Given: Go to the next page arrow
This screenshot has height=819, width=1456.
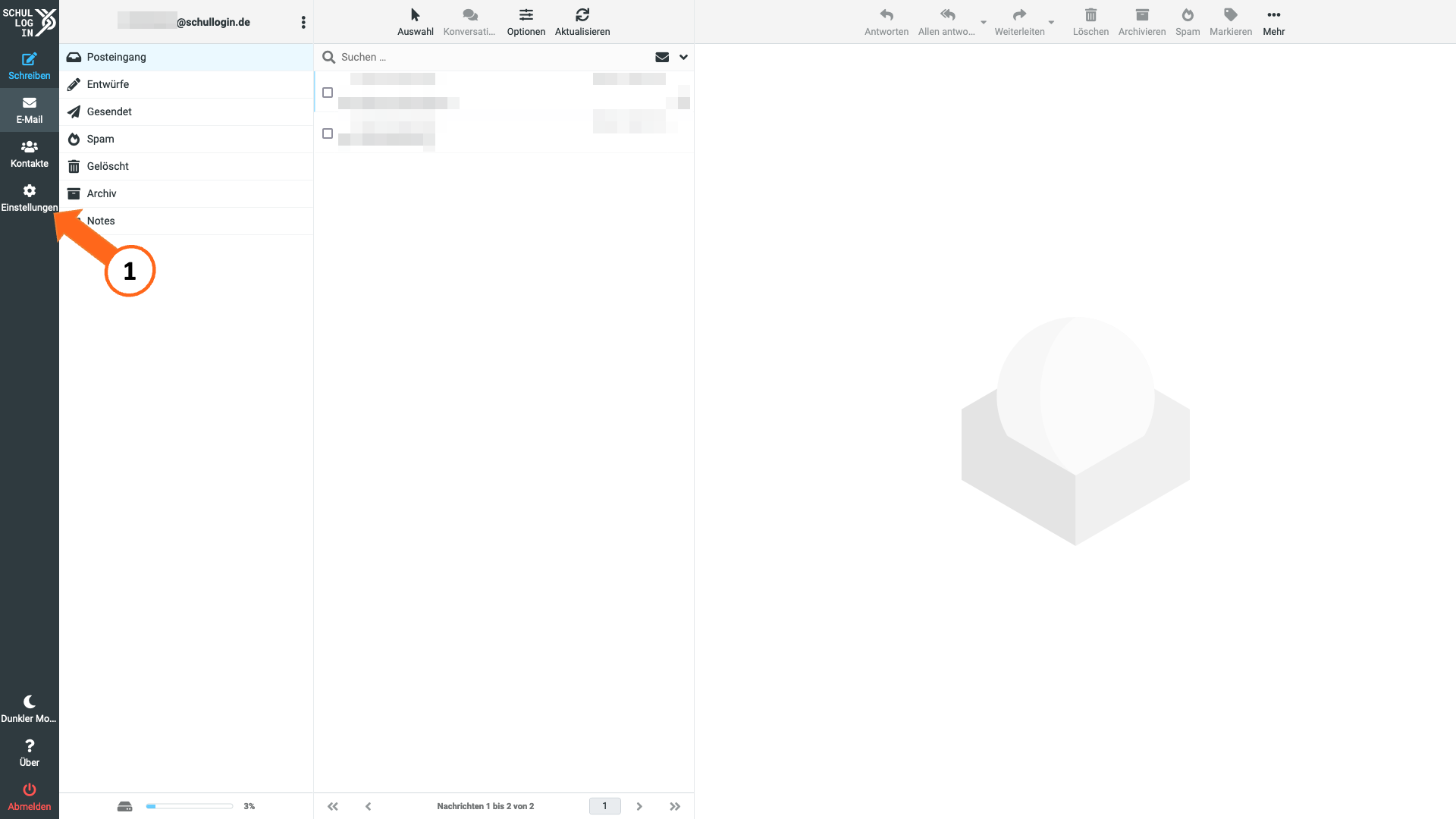Looking at the screenshot, I should tap(639, 806).
